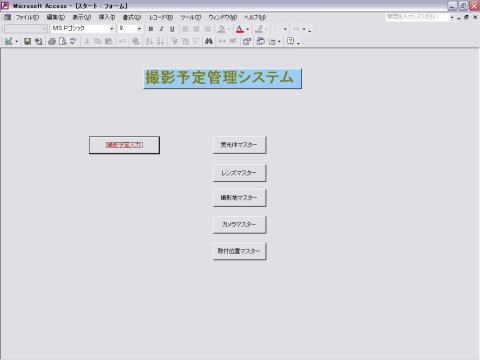Click the form View icon in toolbar
The height and width of the screenshot is (360, 480).
(9, 41)
